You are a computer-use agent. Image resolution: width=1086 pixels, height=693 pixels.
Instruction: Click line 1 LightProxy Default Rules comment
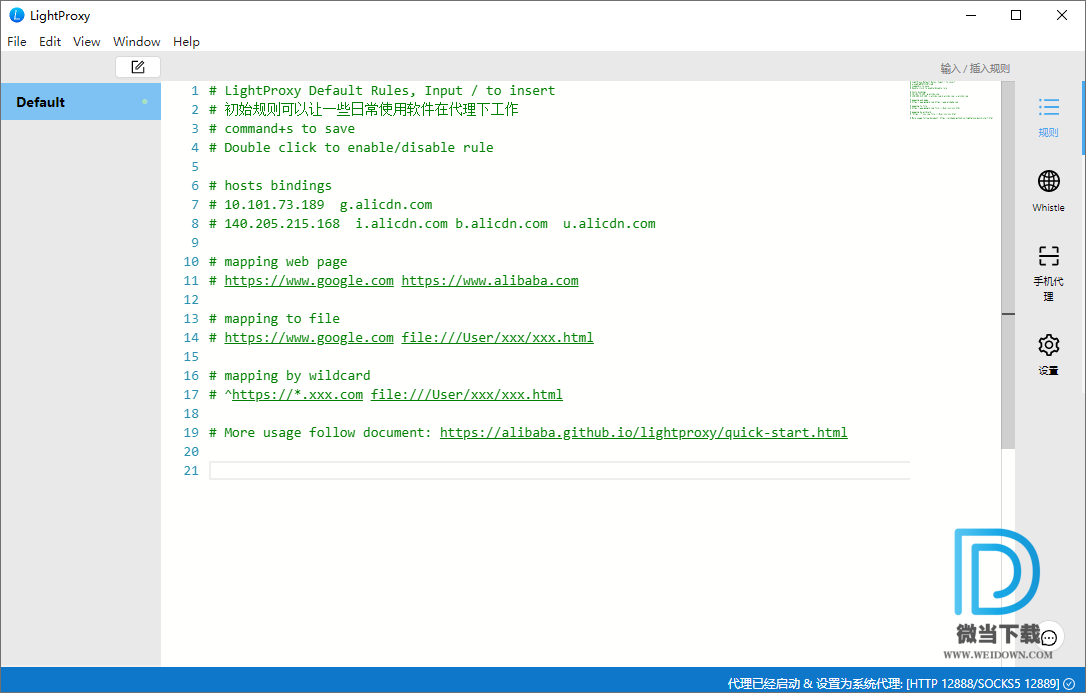[382, 91]
